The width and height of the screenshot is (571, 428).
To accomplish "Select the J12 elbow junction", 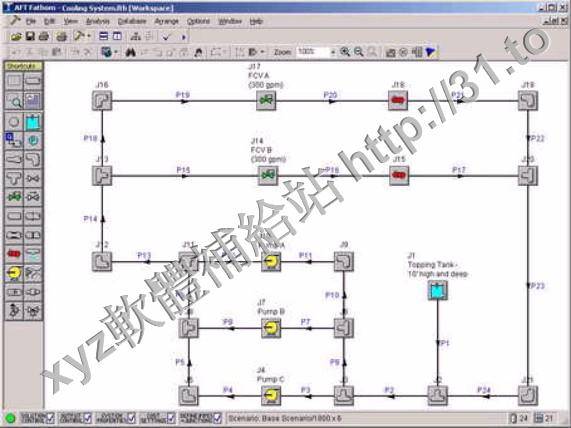I will (x=102, y=262).
